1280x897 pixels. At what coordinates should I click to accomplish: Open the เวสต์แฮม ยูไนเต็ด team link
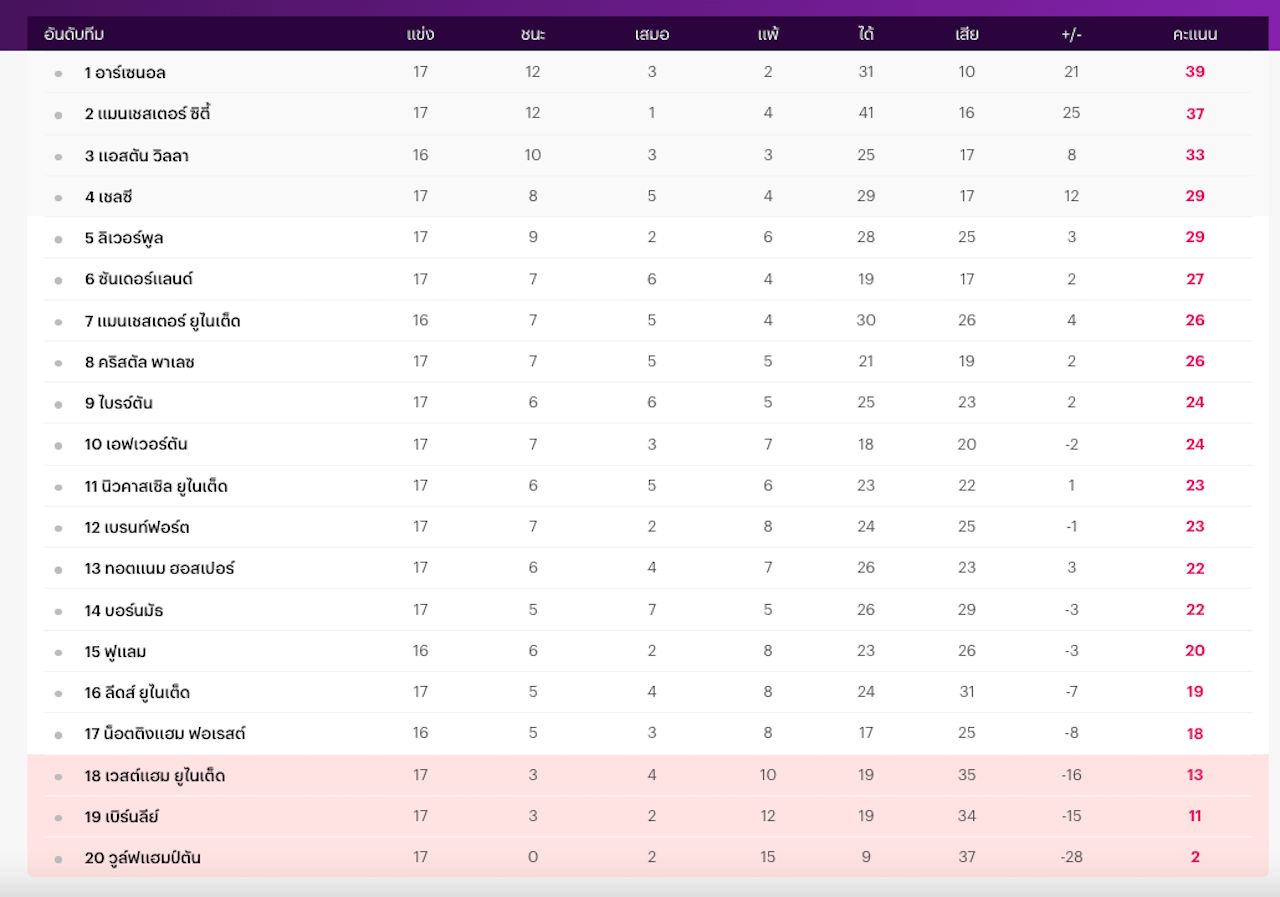(154, 776)
